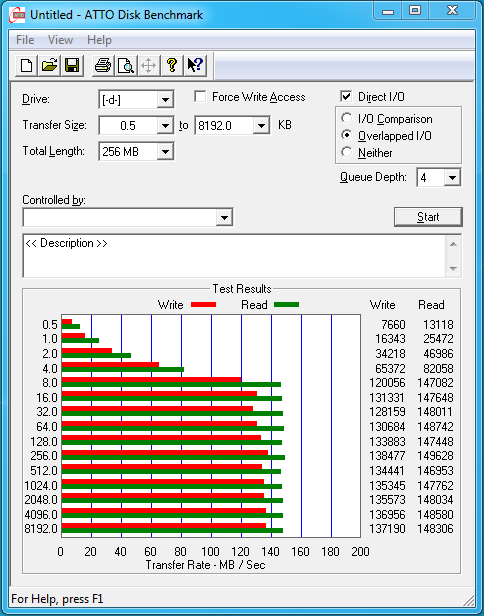Activate the context help pointer icon
Screen dimensions: 484x616
(x=194, y=65)
